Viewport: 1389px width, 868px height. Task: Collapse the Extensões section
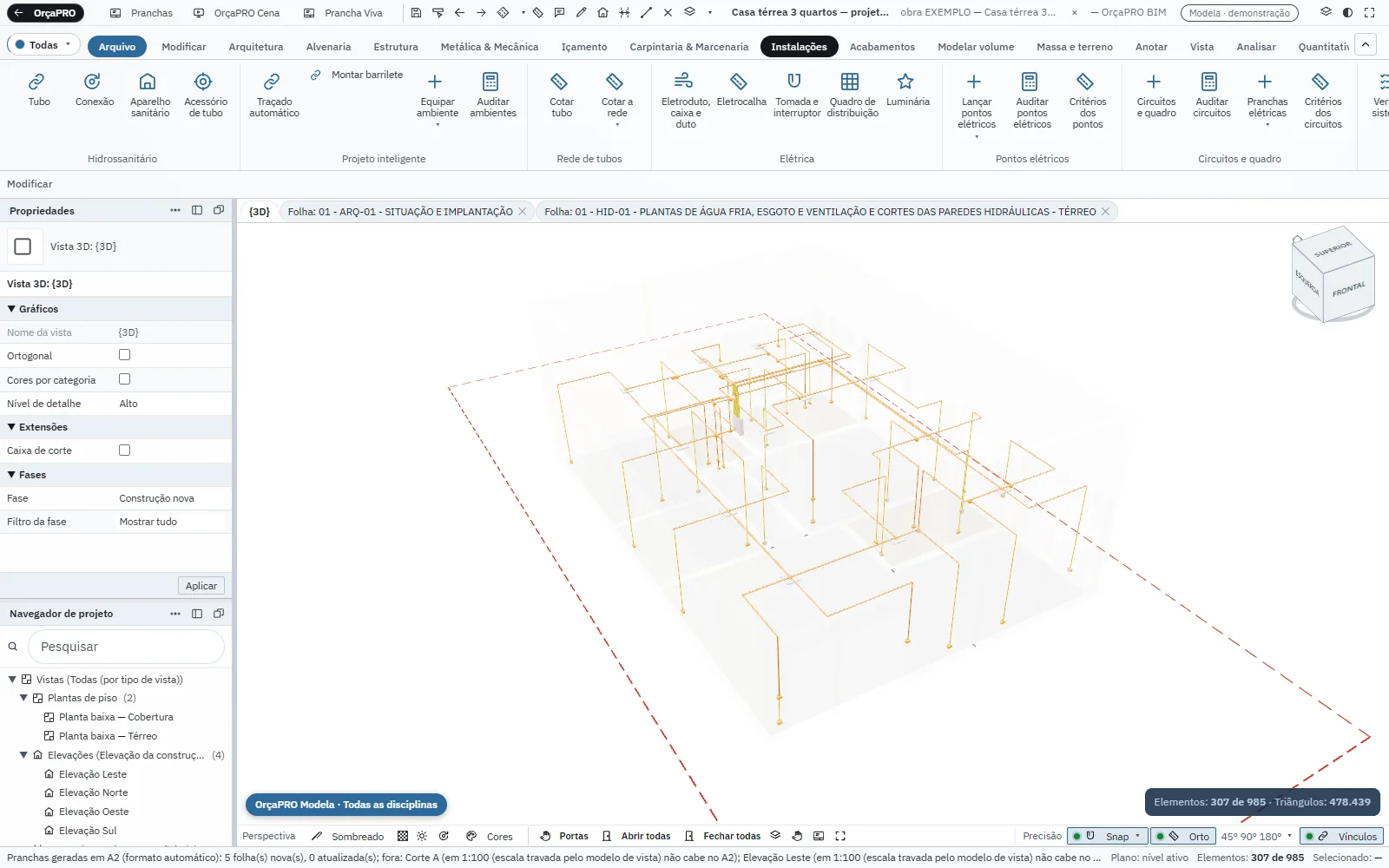[11, 427]
